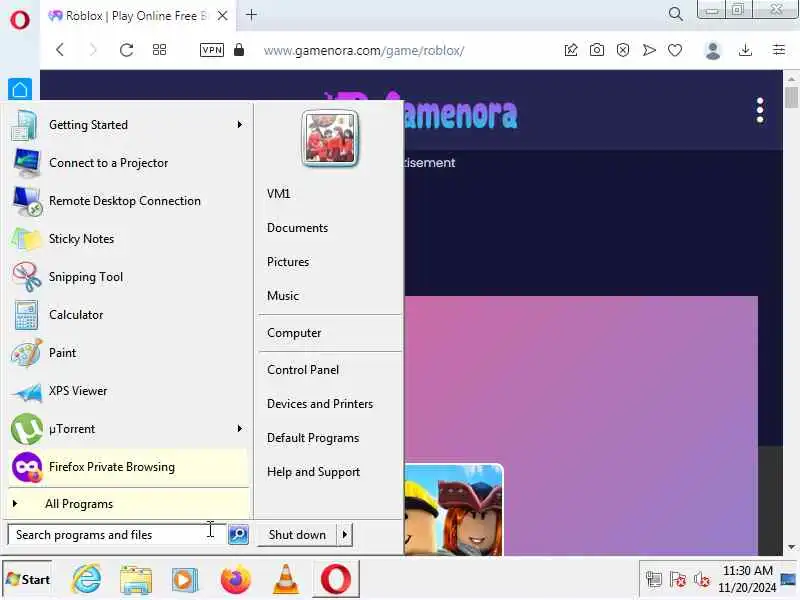Click the send/flow arrow icon
This screenshot has height=600, width=800.
[649, 50]
